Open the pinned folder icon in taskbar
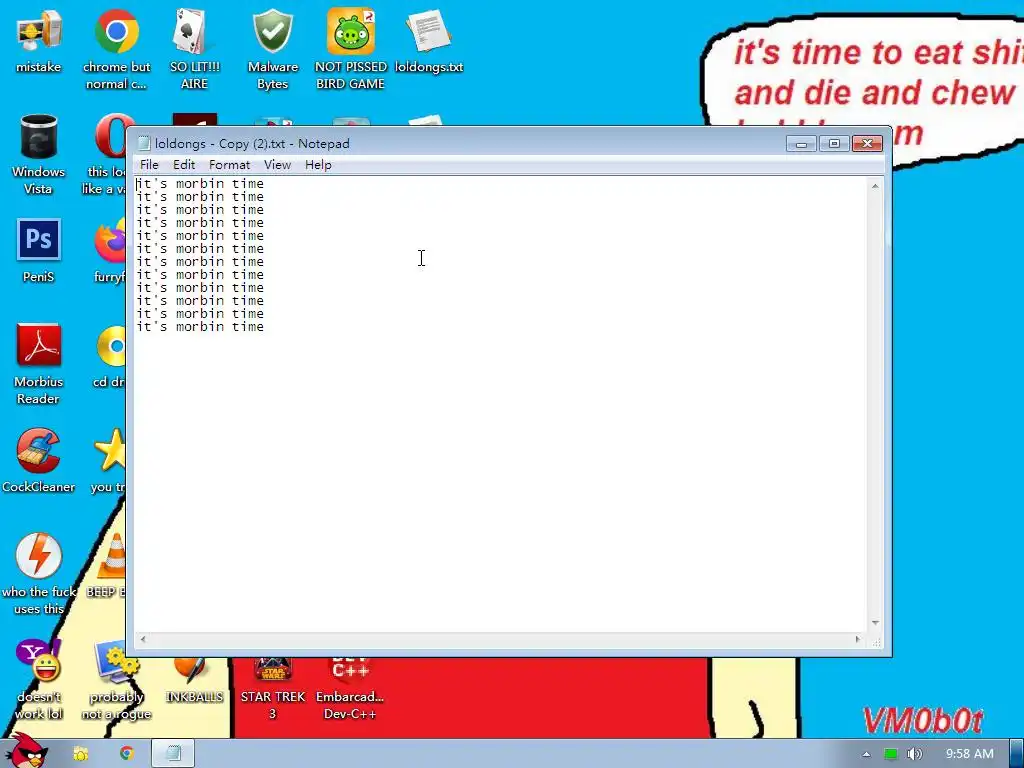Image resolution: width=1024 pixels, height=768 pixels. 80,754
